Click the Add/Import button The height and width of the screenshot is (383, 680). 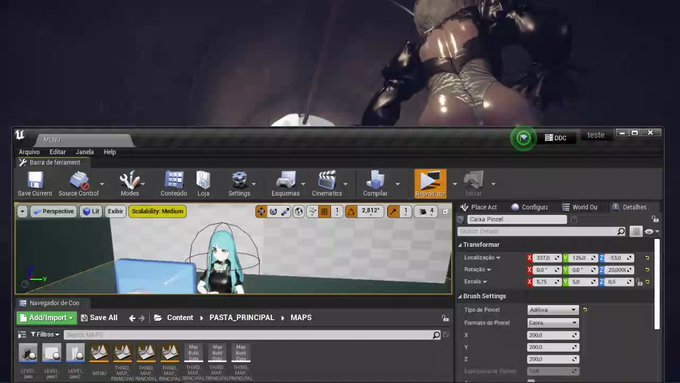click(47, 318)
